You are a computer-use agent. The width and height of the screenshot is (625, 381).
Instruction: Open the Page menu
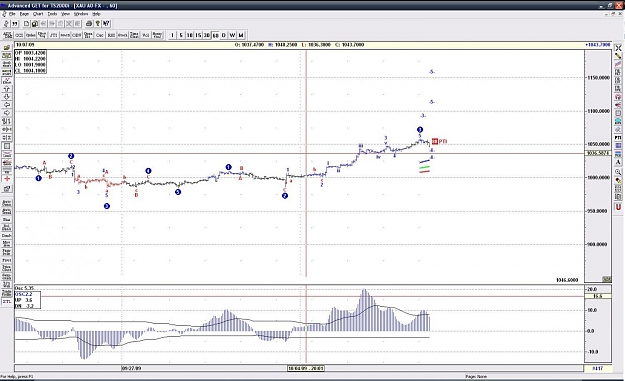pos(24,14)
